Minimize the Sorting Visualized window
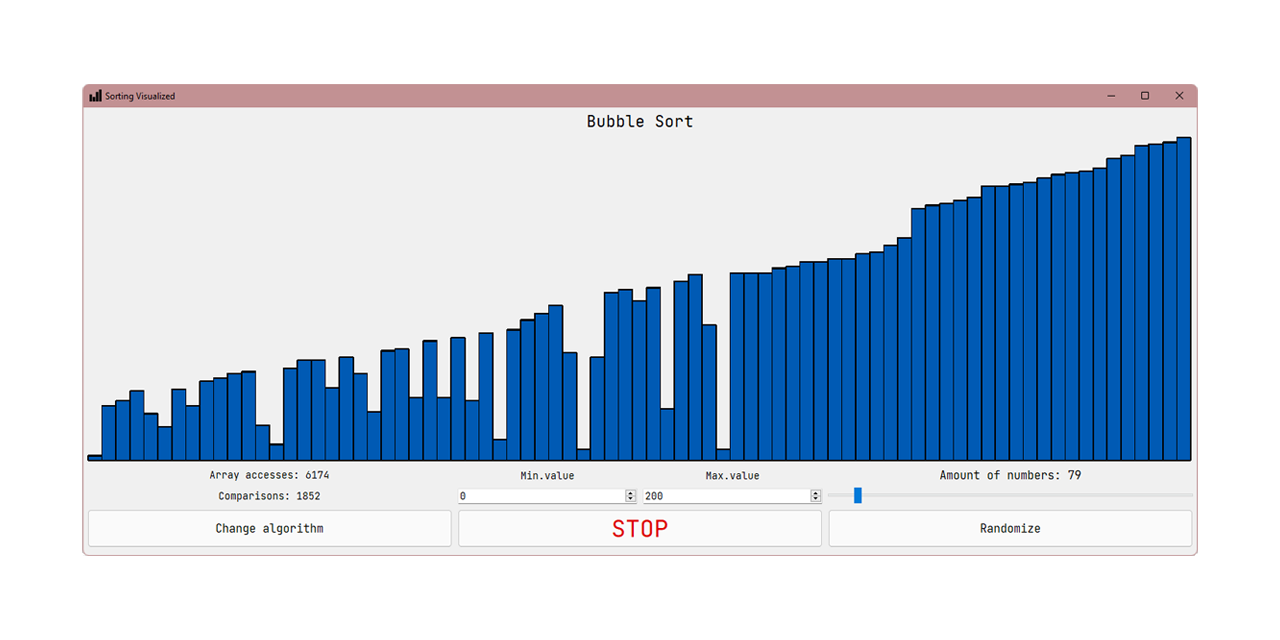The width and height of the screenshot is (1280, 640). click(x=1111, y=96)
